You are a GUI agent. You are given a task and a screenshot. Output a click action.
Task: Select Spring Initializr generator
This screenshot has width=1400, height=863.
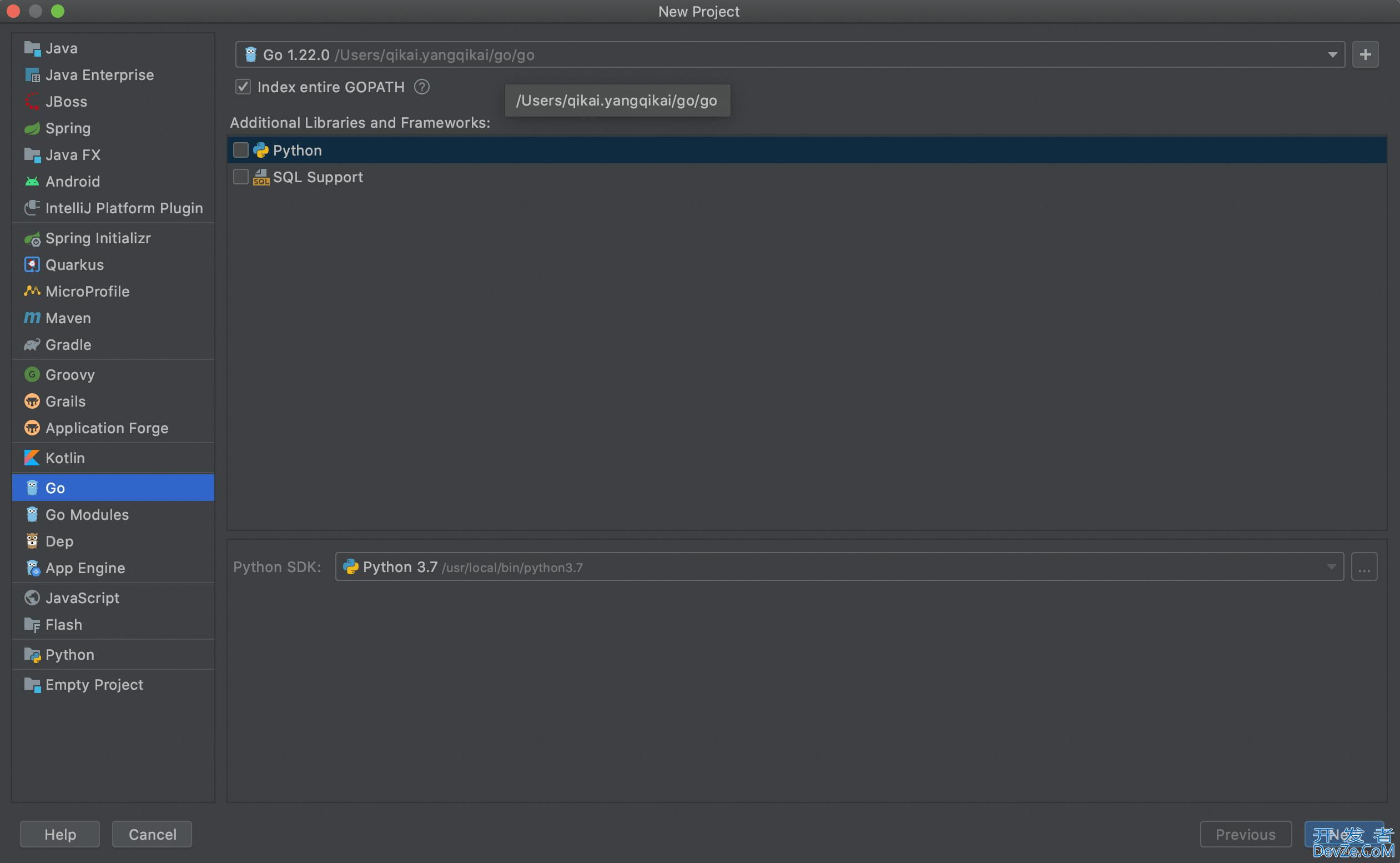pyautogui.click(x=113, y=239)
